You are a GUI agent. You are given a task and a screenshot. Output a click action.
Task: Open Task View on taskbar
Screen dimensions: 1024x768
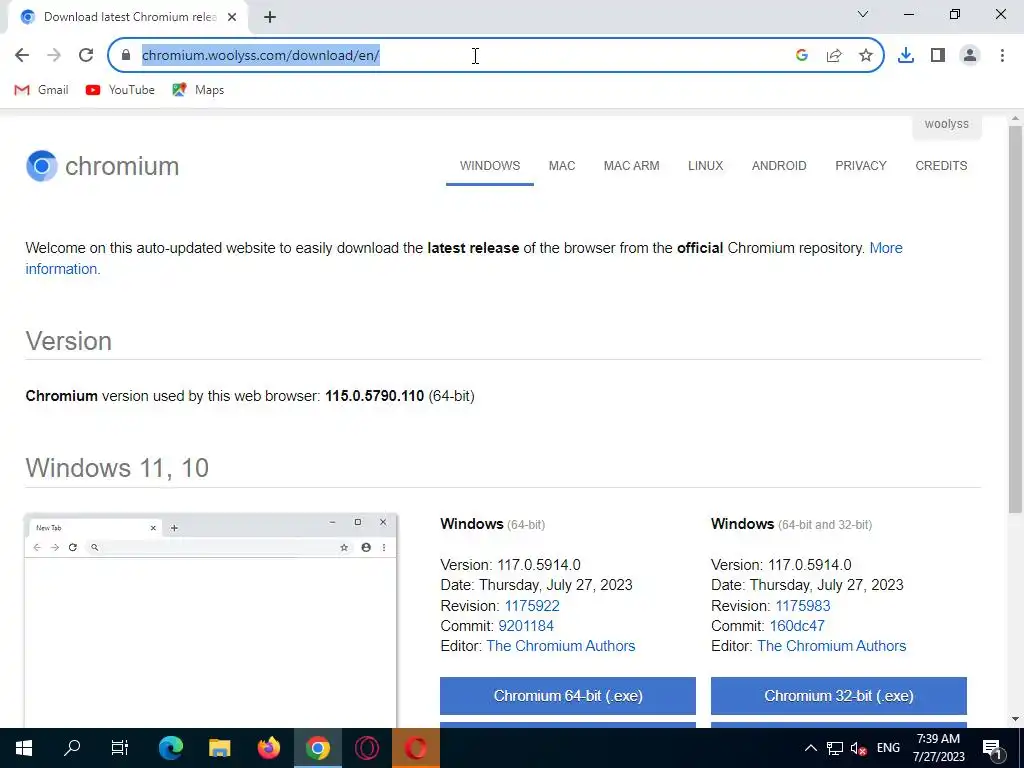[x=120, y=748]
